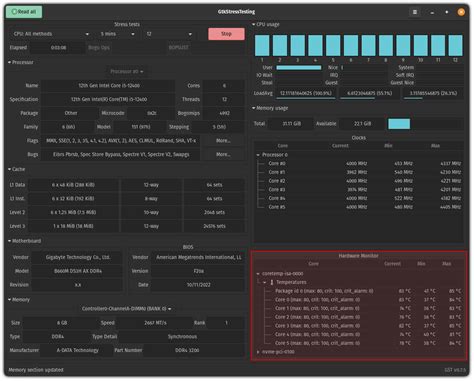Open the hamburger menu in title bar
The width and height of the screenshot is (474, 381).
point(415,12)
